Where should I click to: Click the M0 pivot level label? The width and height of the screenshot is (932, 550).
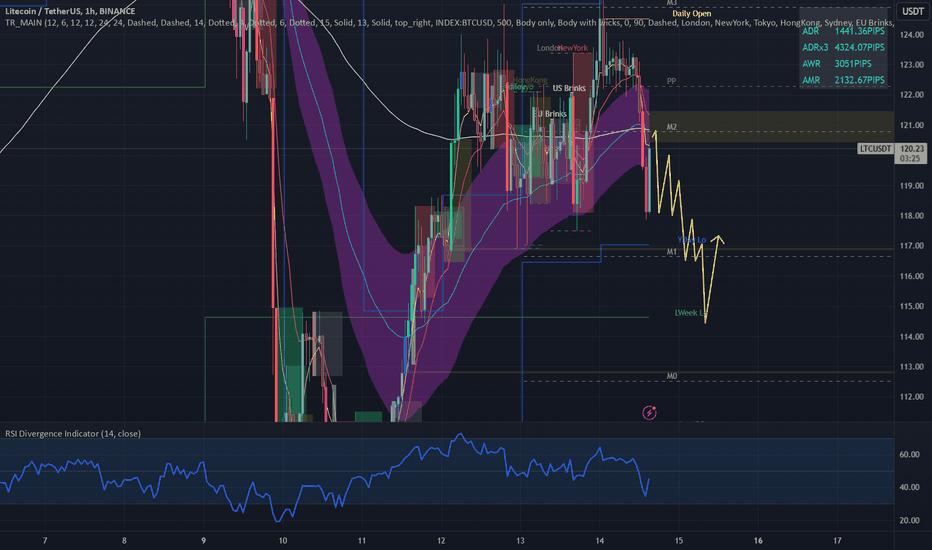coord(672,376)
